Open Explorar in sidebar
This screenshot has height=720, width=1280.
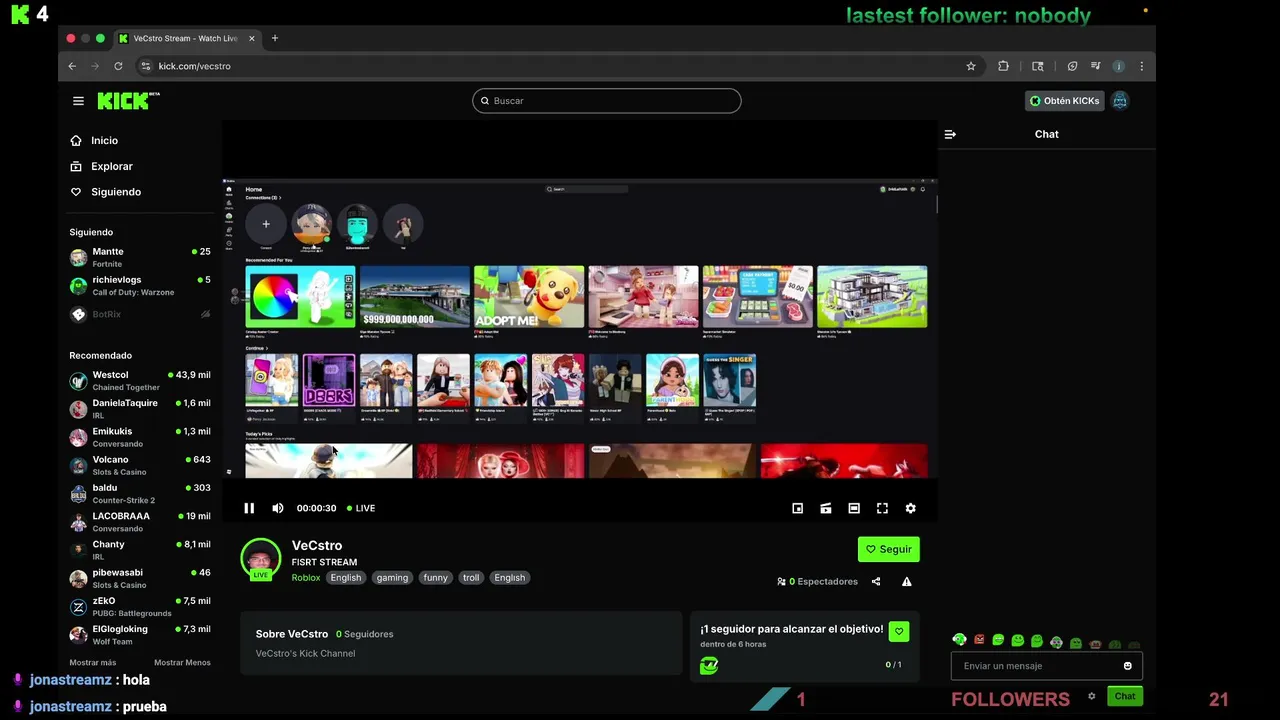[101, 166]
